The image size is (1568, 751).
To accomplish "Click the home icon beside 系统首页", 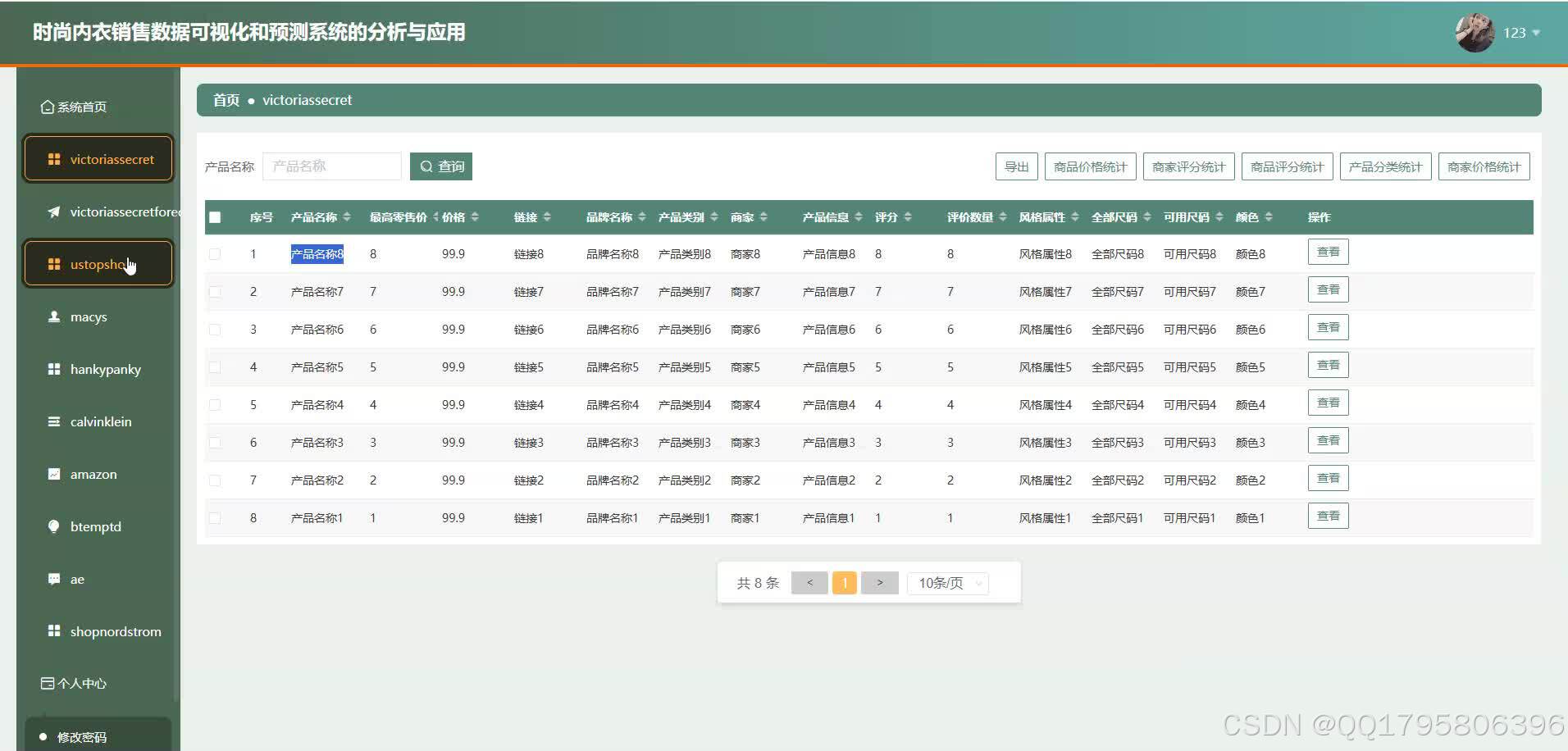I will pos(48,107).
